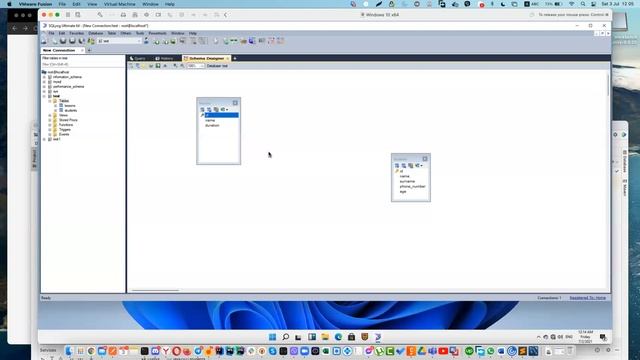The width and height of the screenshot is (640, 360).
Task: Open the SQLyog Favorites menu
Action: (76, 33)
